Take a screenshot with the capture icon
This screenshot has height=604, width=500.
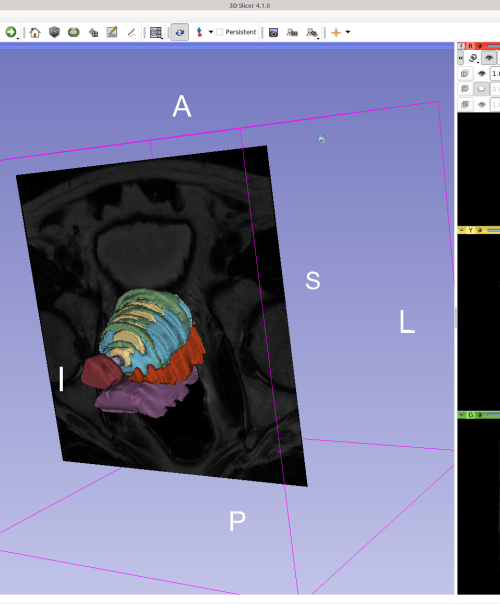(273, 32)
